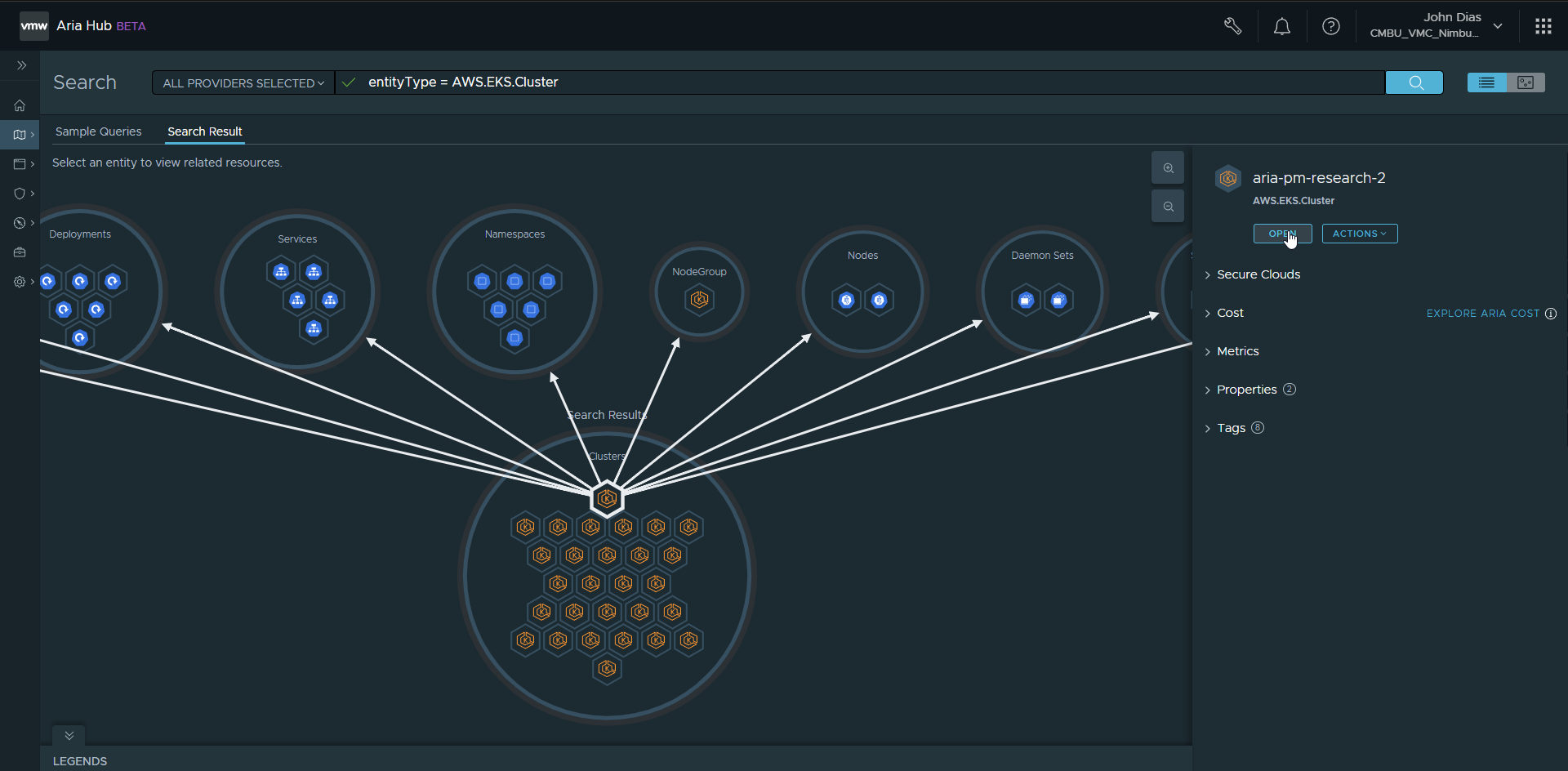The height and width of the screenshot is (771, 1568).
Task: Open the map icon in sidebar
Action: tap(20, 135)
